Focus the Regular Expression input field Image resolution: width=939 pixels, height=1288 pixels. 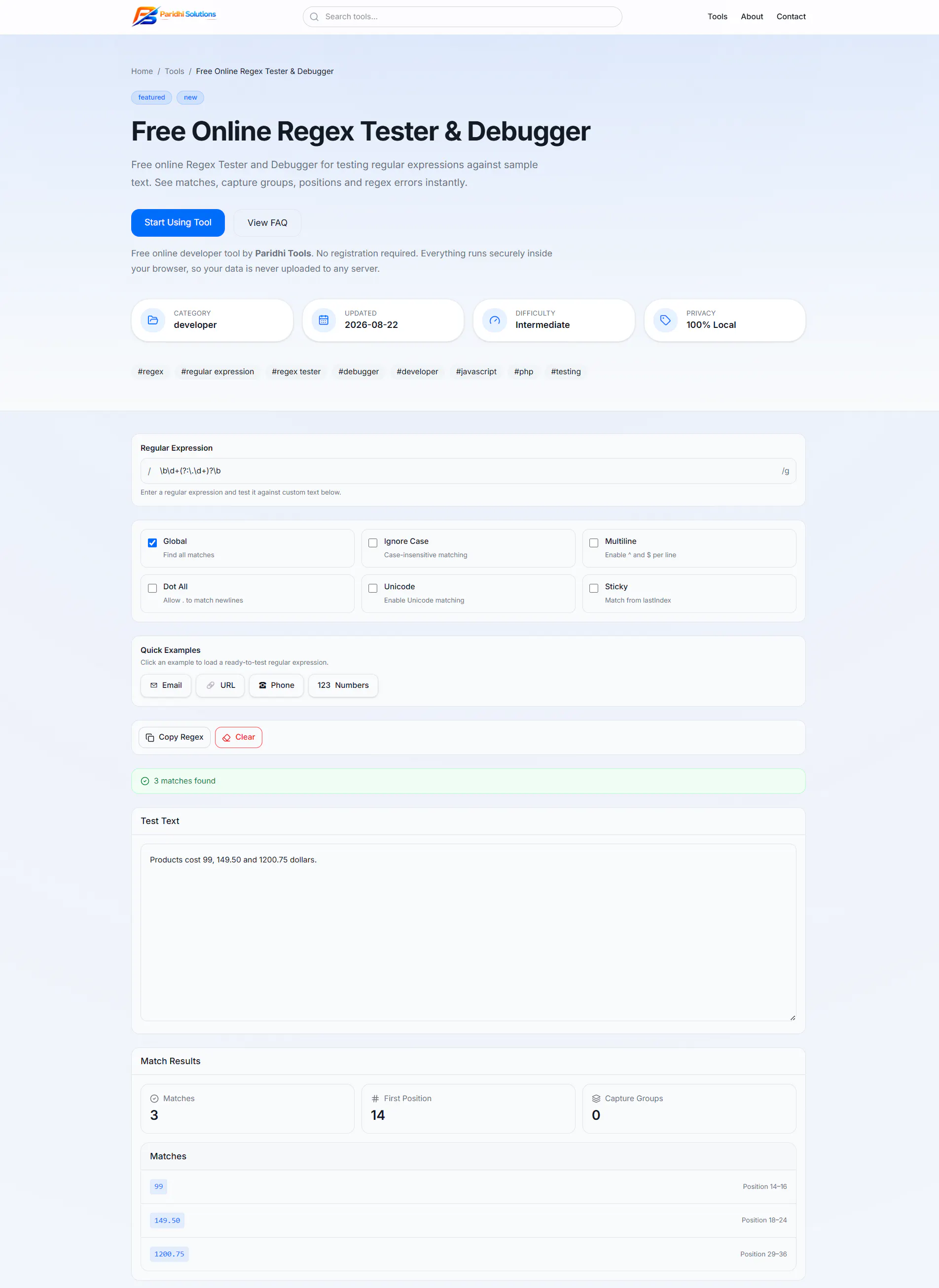[x=469, y=471]
